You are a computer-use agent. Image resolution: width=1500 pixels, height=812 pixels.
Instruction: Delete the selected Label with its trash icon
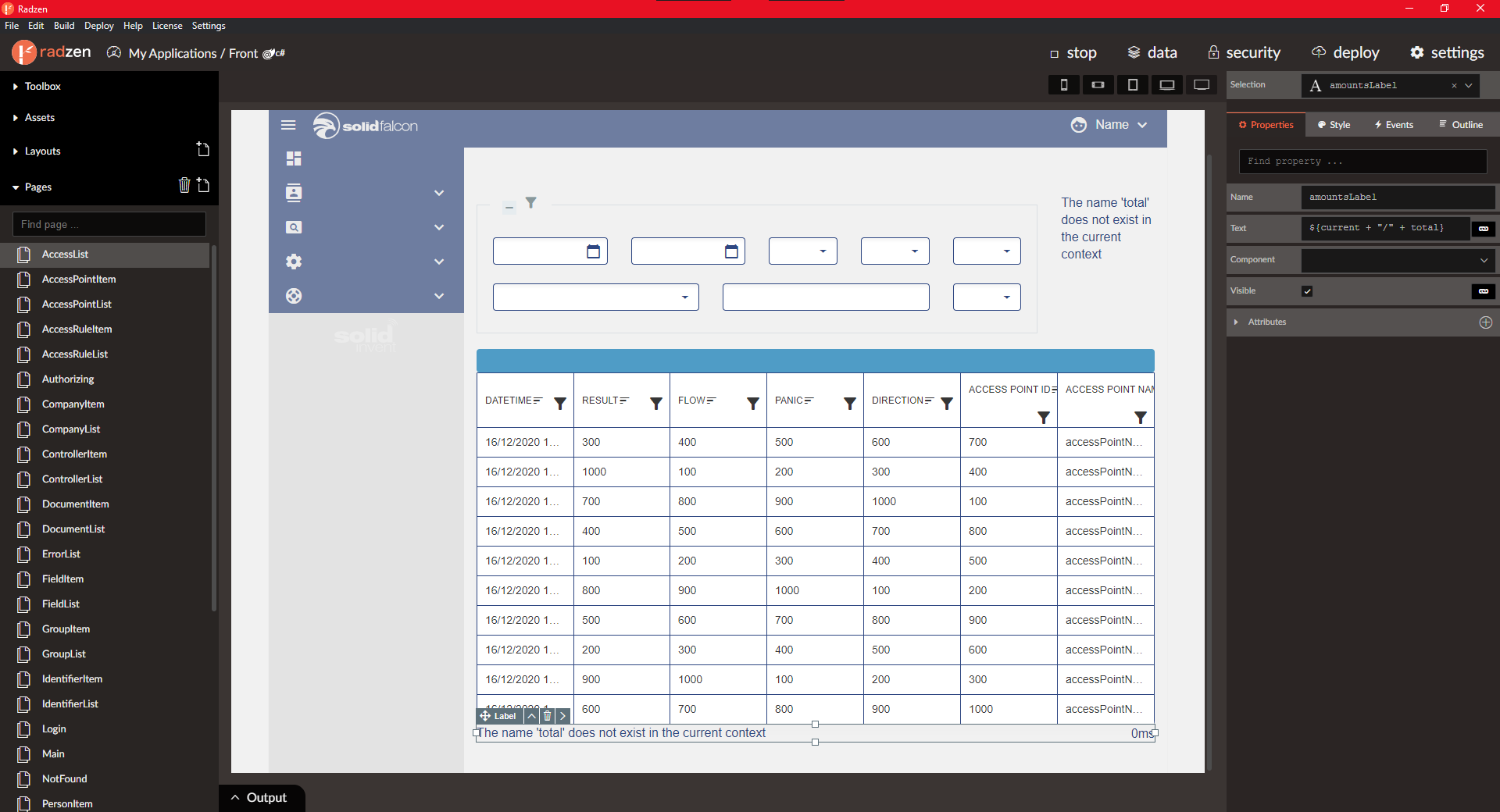click(x=548, y=716)
